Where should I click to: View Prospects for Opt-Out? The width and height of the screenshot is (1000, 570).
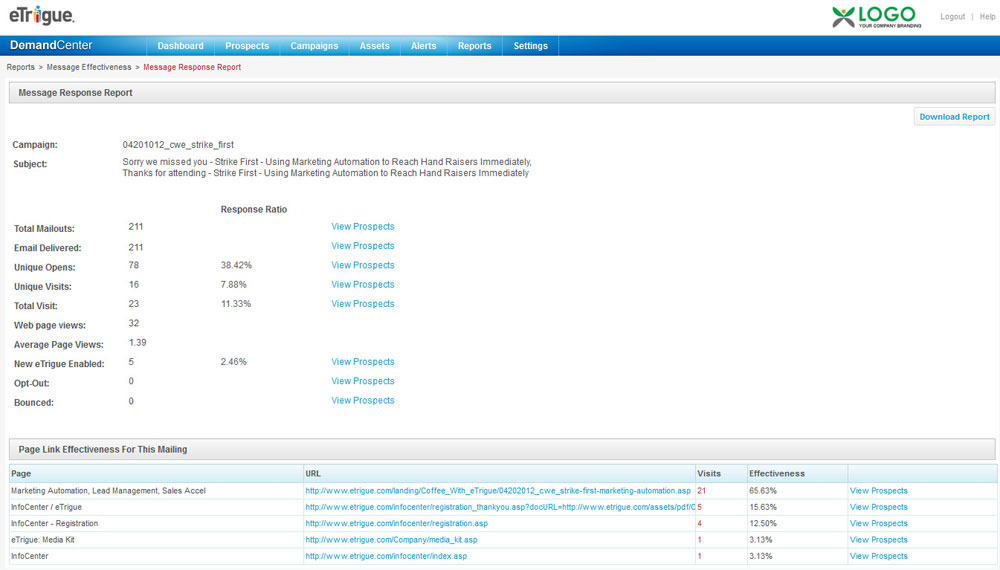362,381
